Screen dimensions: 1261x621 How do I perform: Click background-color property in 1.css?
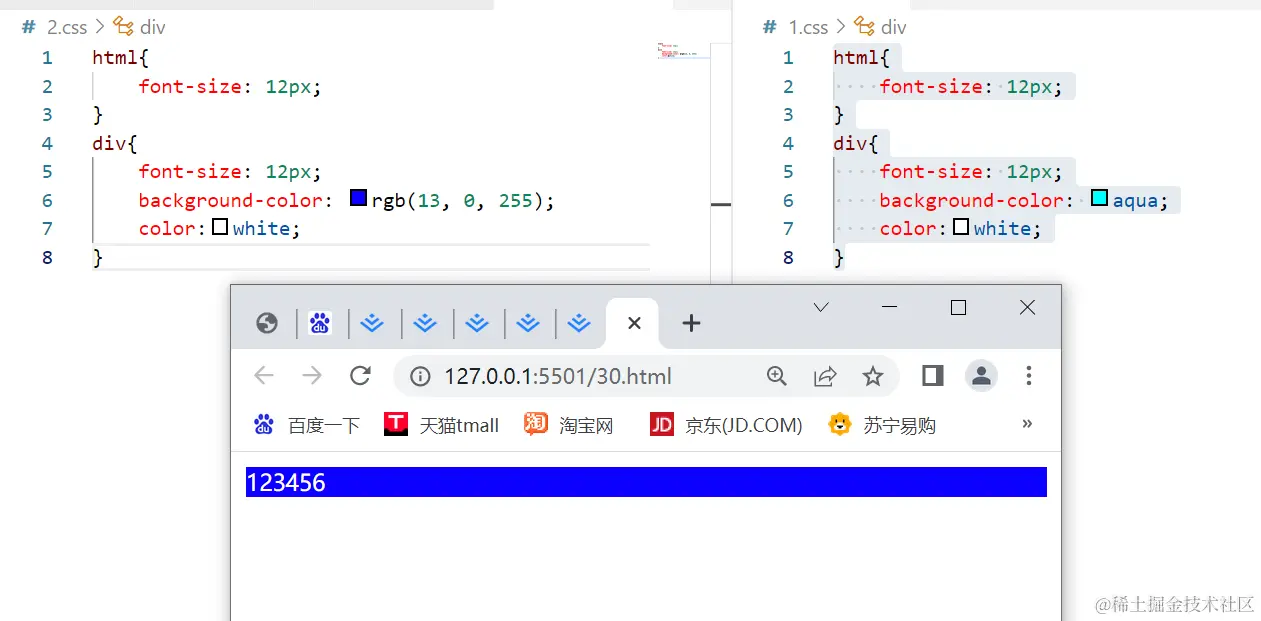click(x=971, y=200)
